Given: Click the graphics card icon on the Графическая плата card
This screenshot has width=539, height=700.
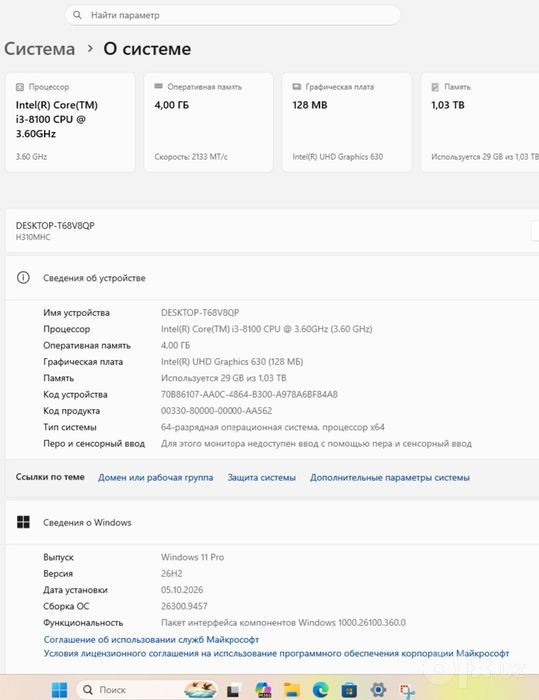Looking at the screenshot, I should coord(297,87).
